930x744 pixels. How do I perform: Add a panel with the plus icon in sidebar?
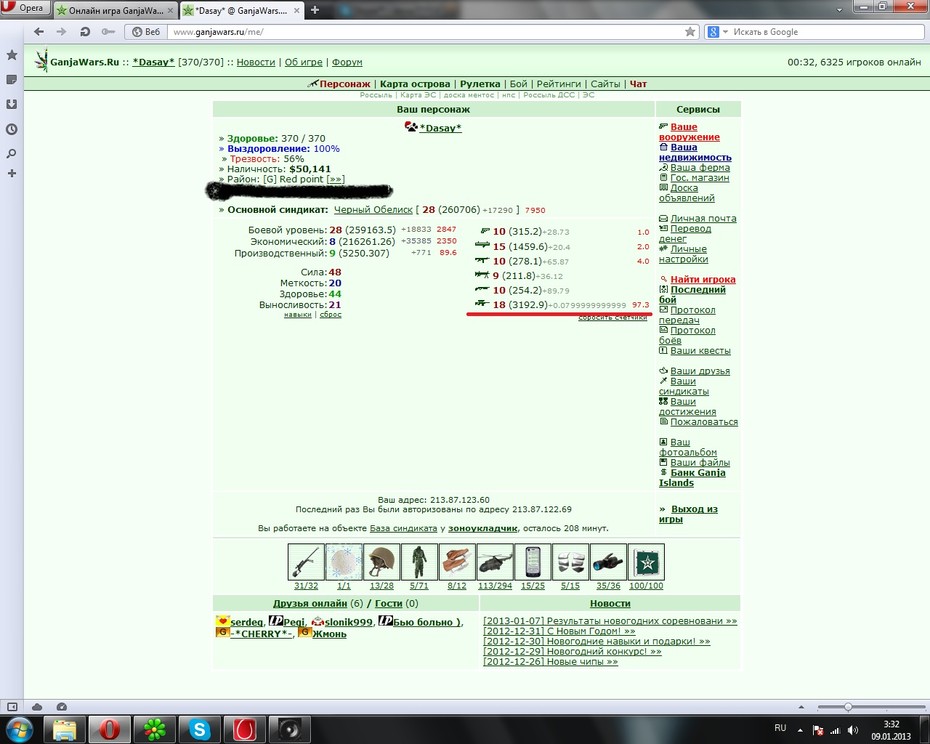[11, 173]
